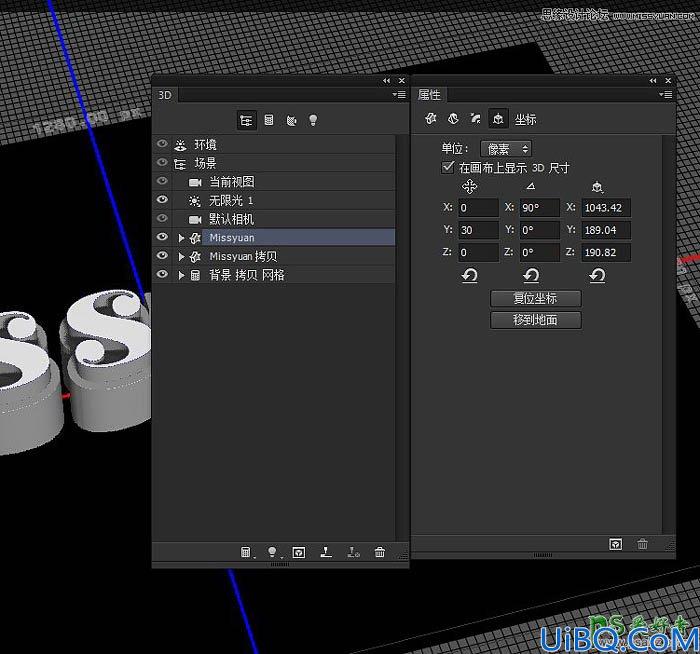Viewport: 700px width, 654px height.
Task: Click the 3D print cancel icon
Action: (x=353, y=553)
